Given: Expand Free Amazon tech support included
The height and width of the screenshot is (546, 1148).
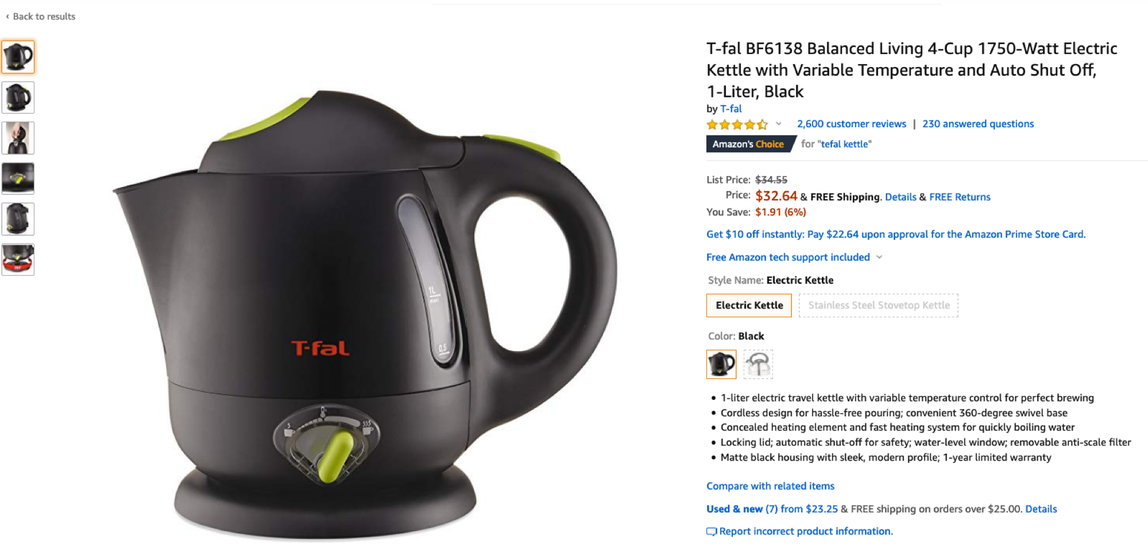Looking at the screenshot, I should 794,257.
